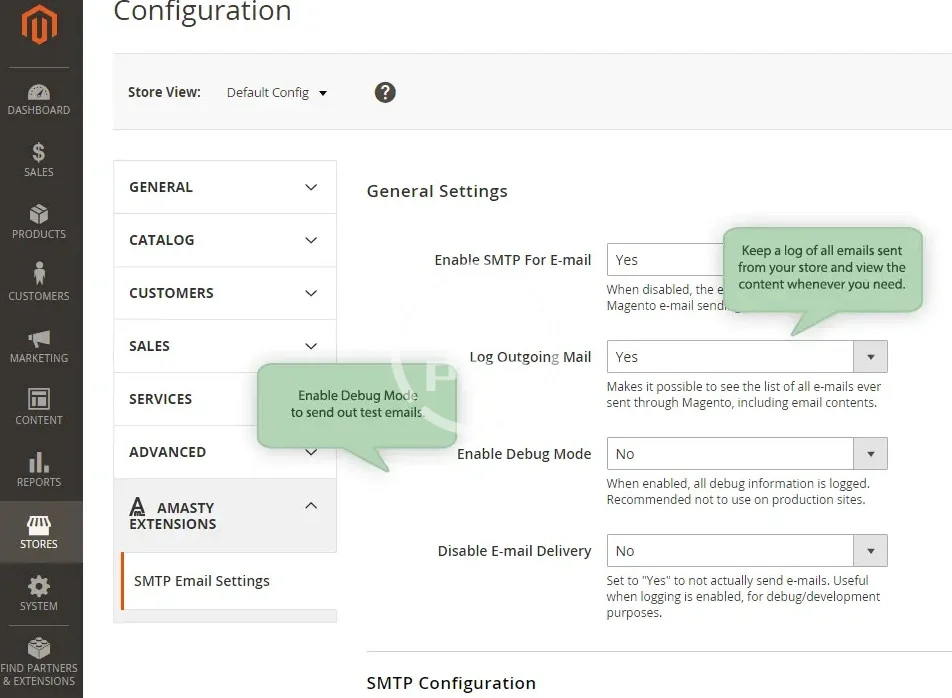Open the Sales dollar icon
The image size is (952, 698).
pos(39,153)
